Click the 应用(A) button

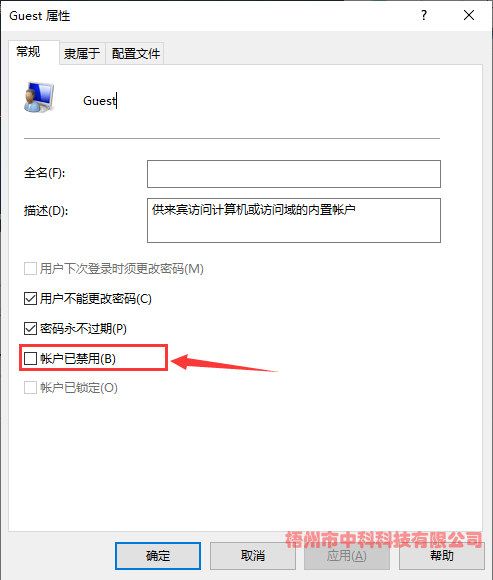[347, 556]
